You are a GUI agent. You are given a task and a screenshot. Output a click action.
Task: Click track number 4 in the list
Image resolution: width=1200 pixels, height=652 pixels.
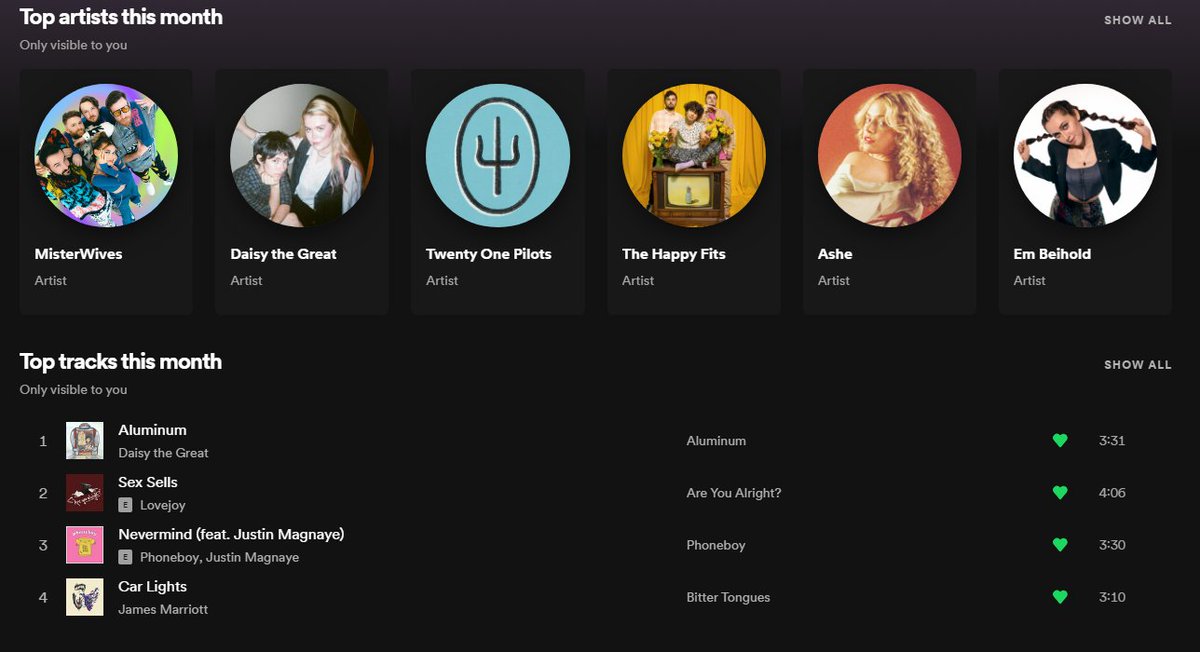(x=43, y=597)
